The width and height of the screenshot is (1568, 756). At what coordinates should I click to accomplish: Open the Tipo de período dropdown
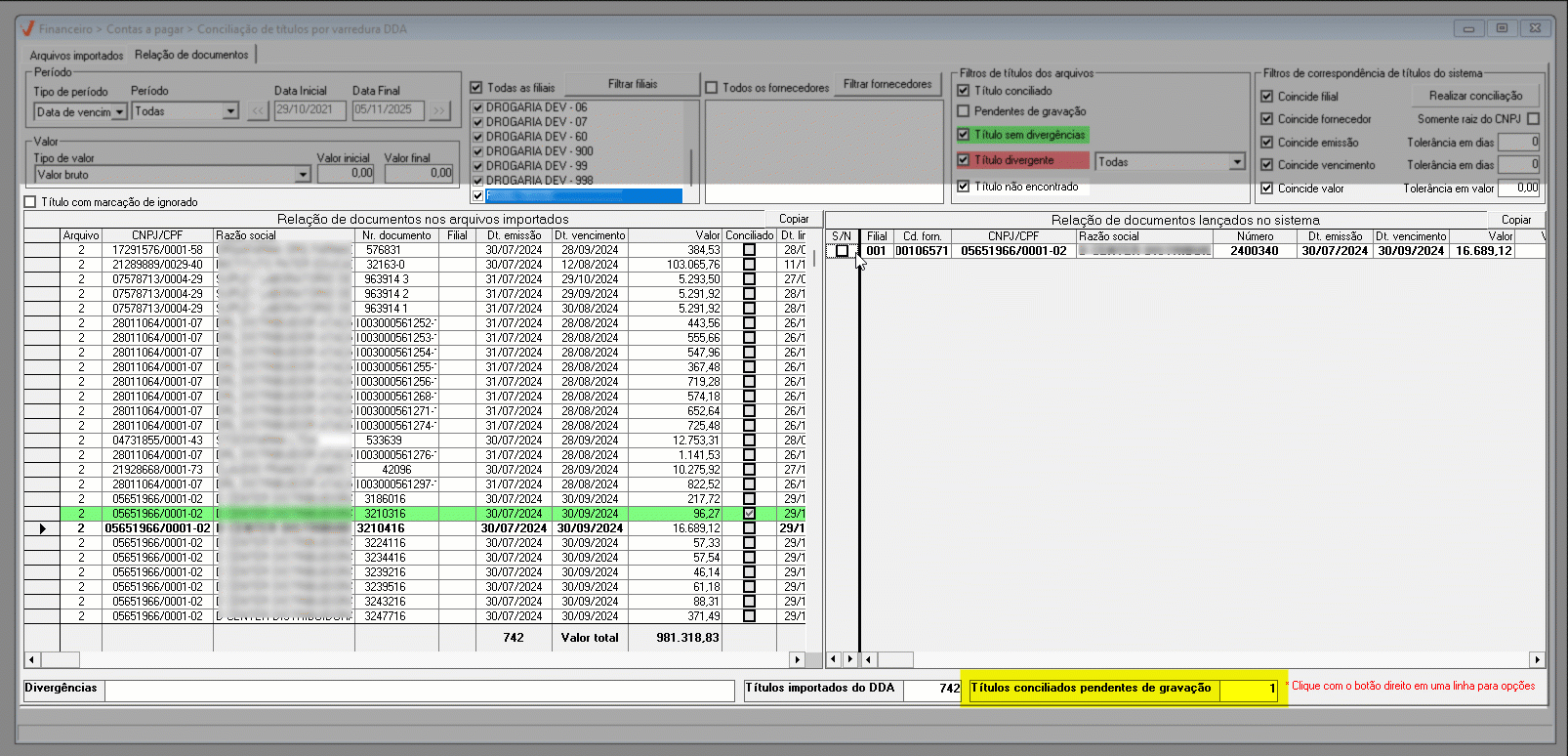click(119, 112)
